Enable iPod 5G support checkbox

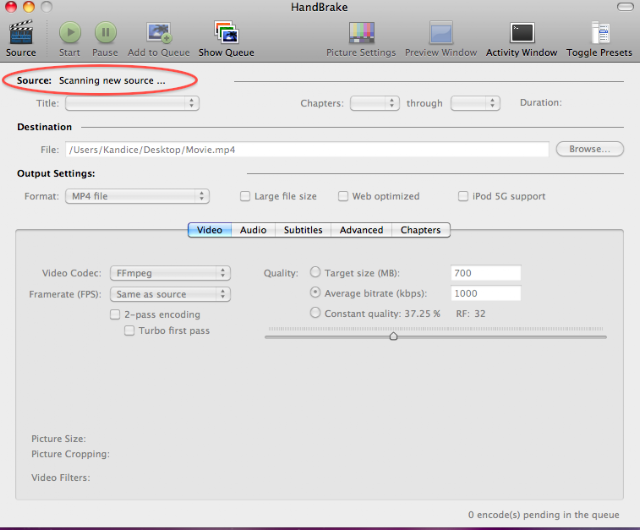[463, 196]
